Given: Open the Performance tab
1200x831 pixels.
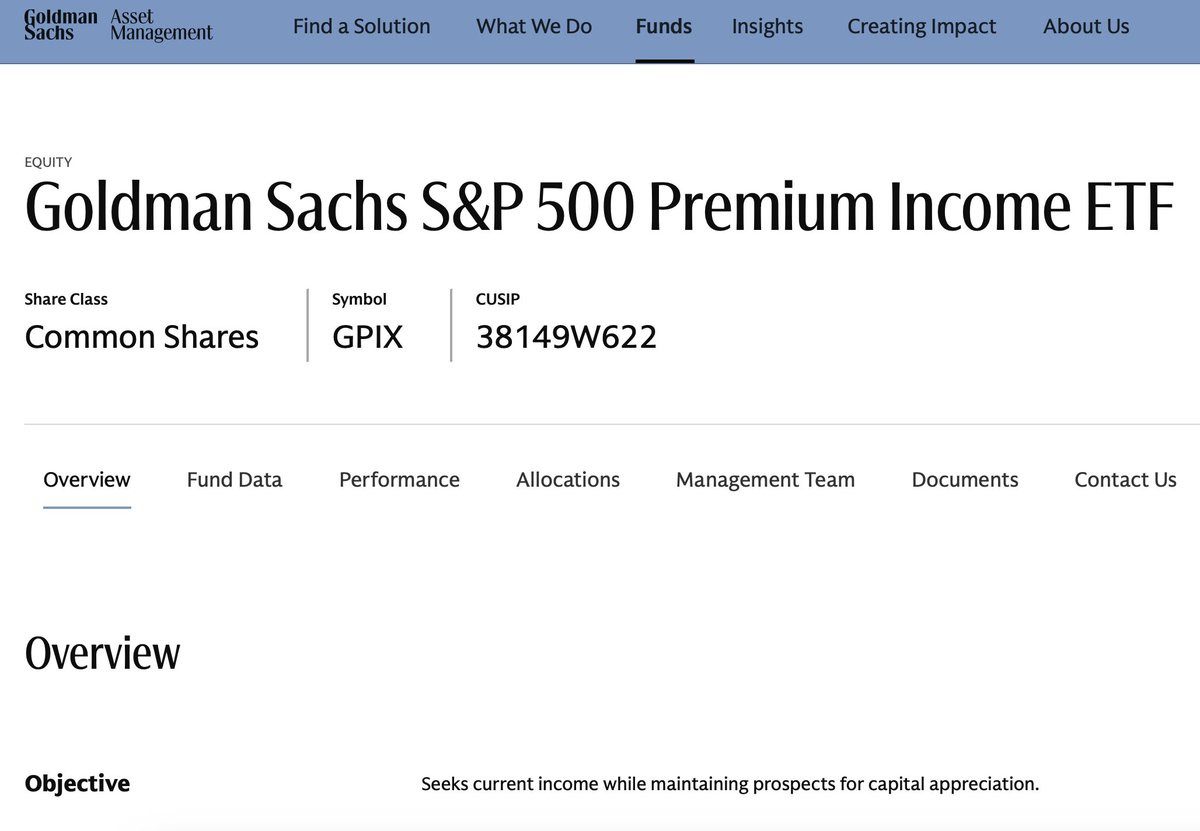Looking at the screenshot, I should (x=399, y=480).
